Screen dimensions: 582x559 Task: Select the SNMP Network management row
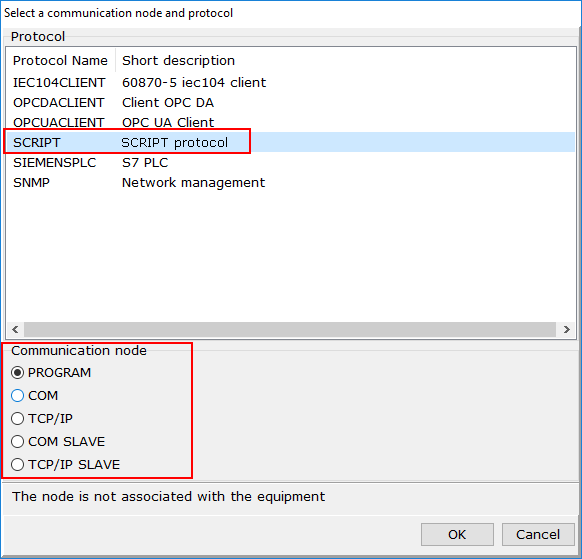click(x=290, y=183)
